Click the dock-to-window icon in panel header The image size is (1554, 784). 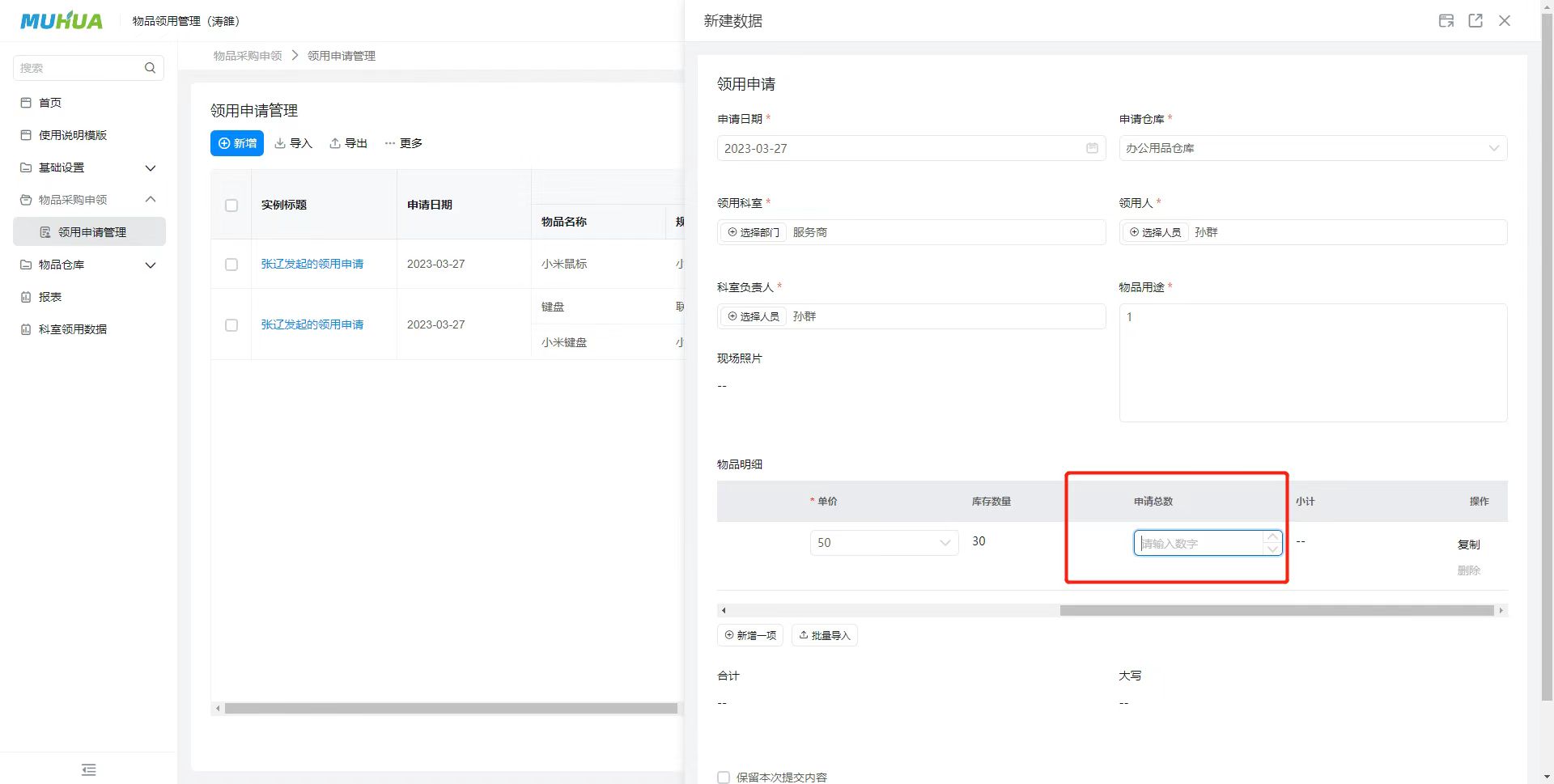coord(1446,21)
